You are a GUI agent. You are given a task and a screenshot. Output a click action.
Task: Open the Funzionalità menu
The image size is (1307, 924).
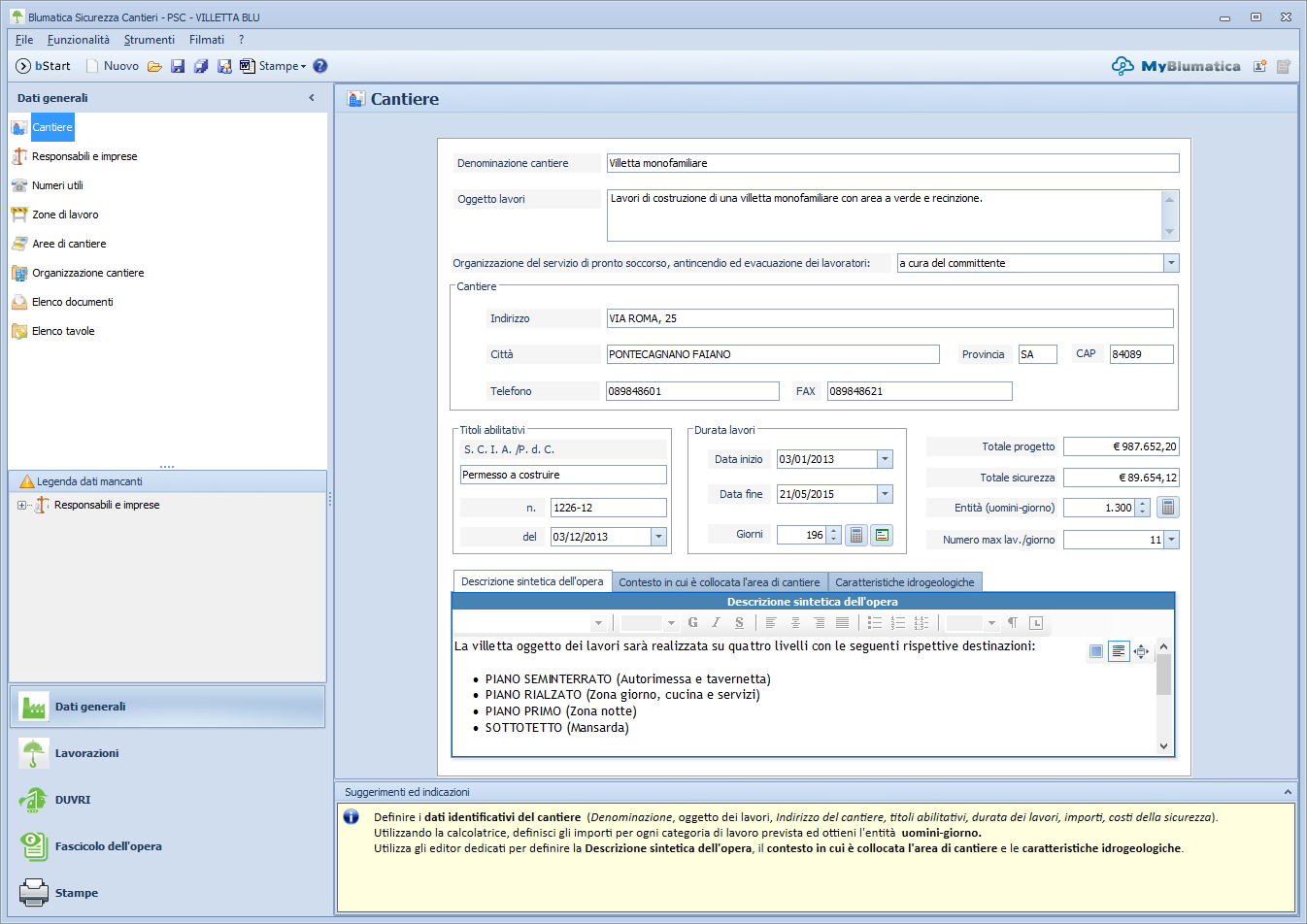click(x=78, y=40)
